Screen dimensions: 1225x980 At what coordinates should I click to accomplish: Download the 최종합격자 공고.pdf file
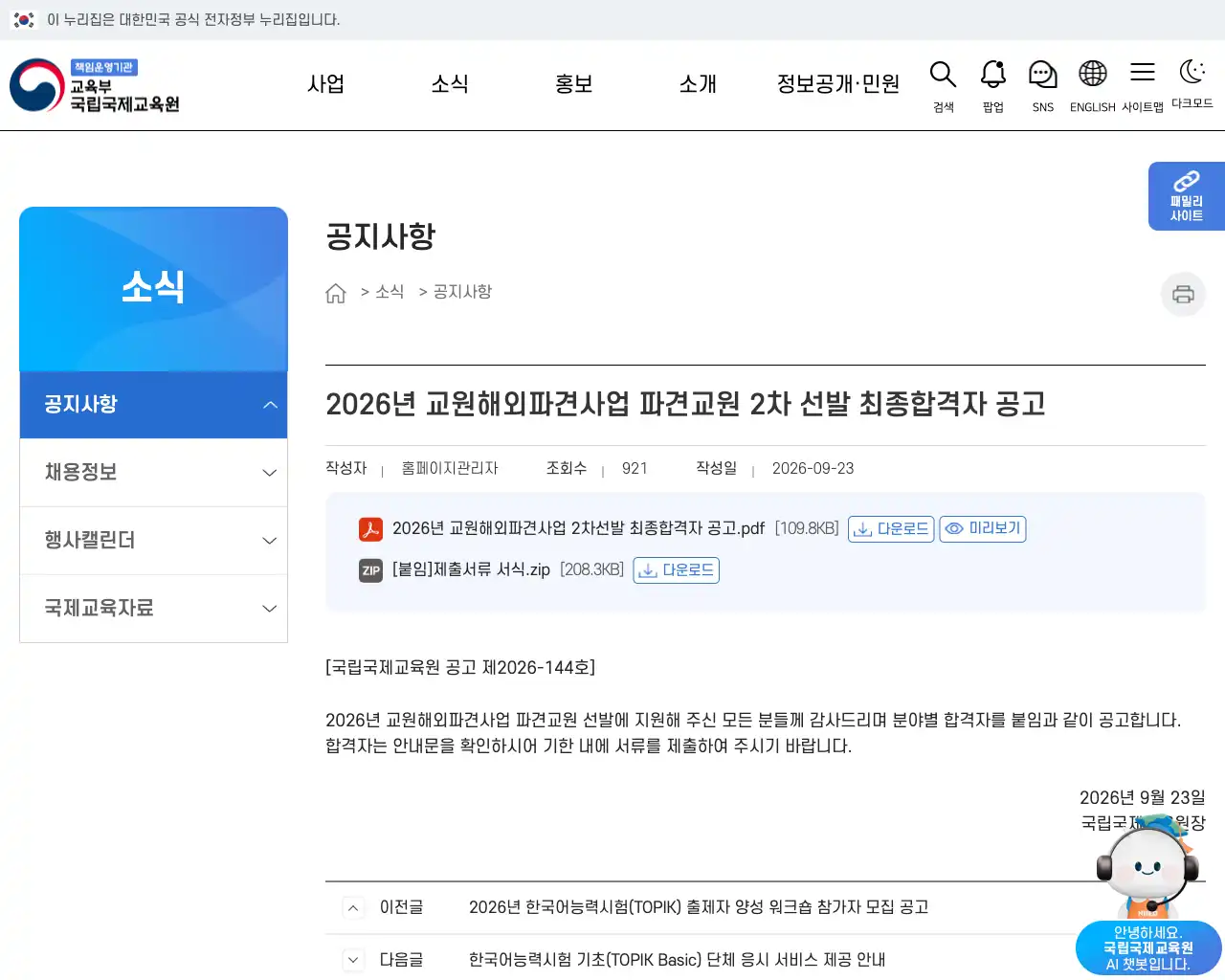891,529
